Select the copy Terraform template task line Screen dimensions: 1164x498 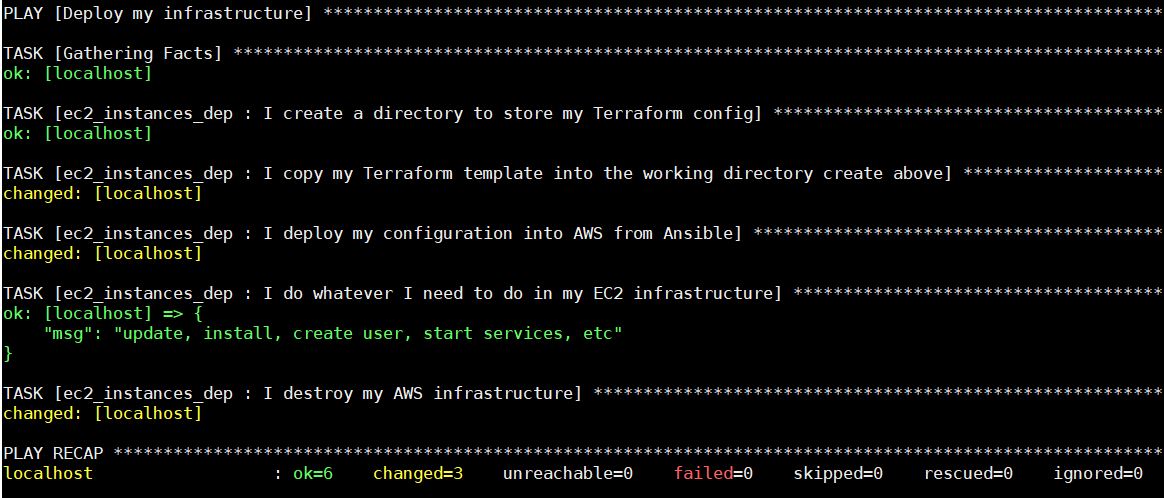coord(477,174)
